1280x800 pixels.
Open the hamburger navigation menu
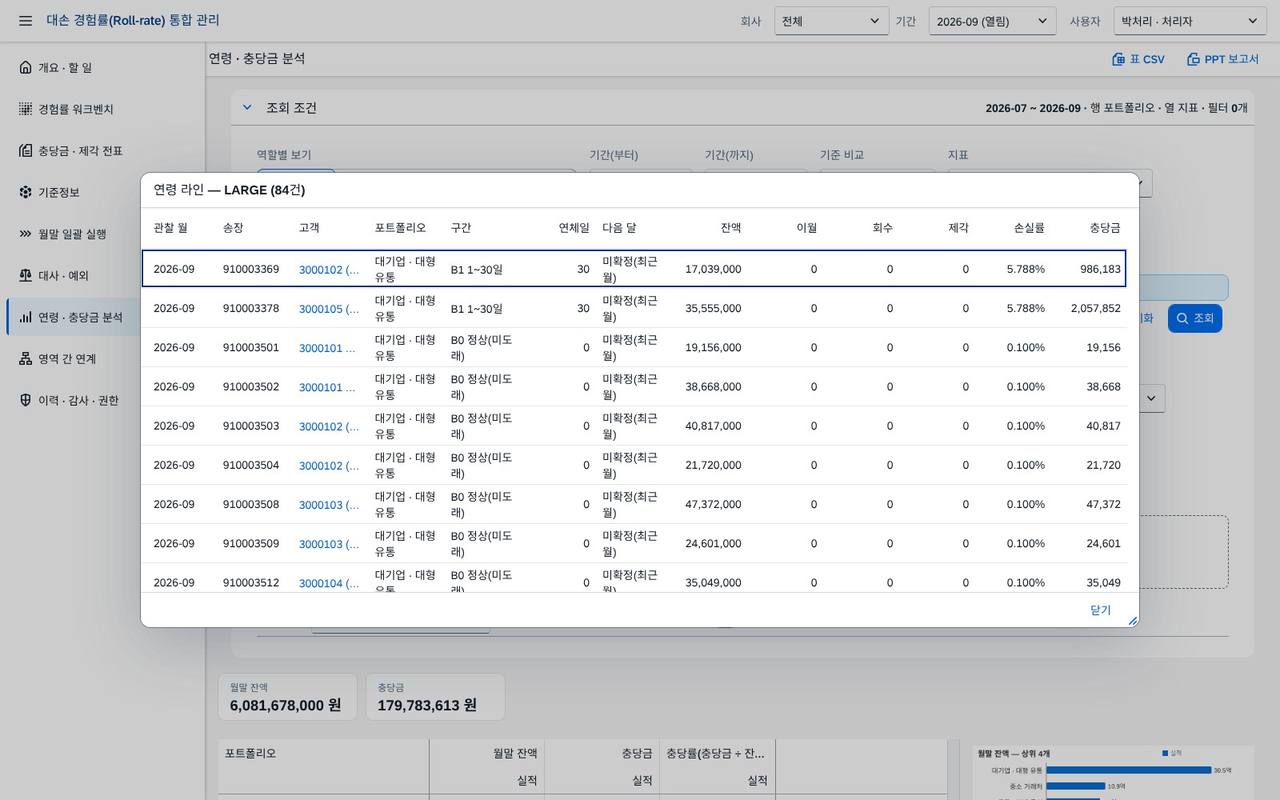[25, 21]
